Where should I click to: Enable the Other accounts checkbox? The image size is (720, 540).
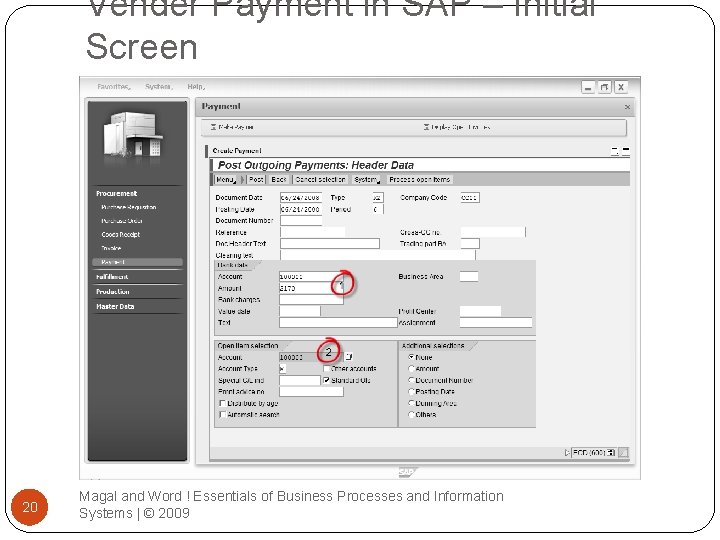point(326,368)
